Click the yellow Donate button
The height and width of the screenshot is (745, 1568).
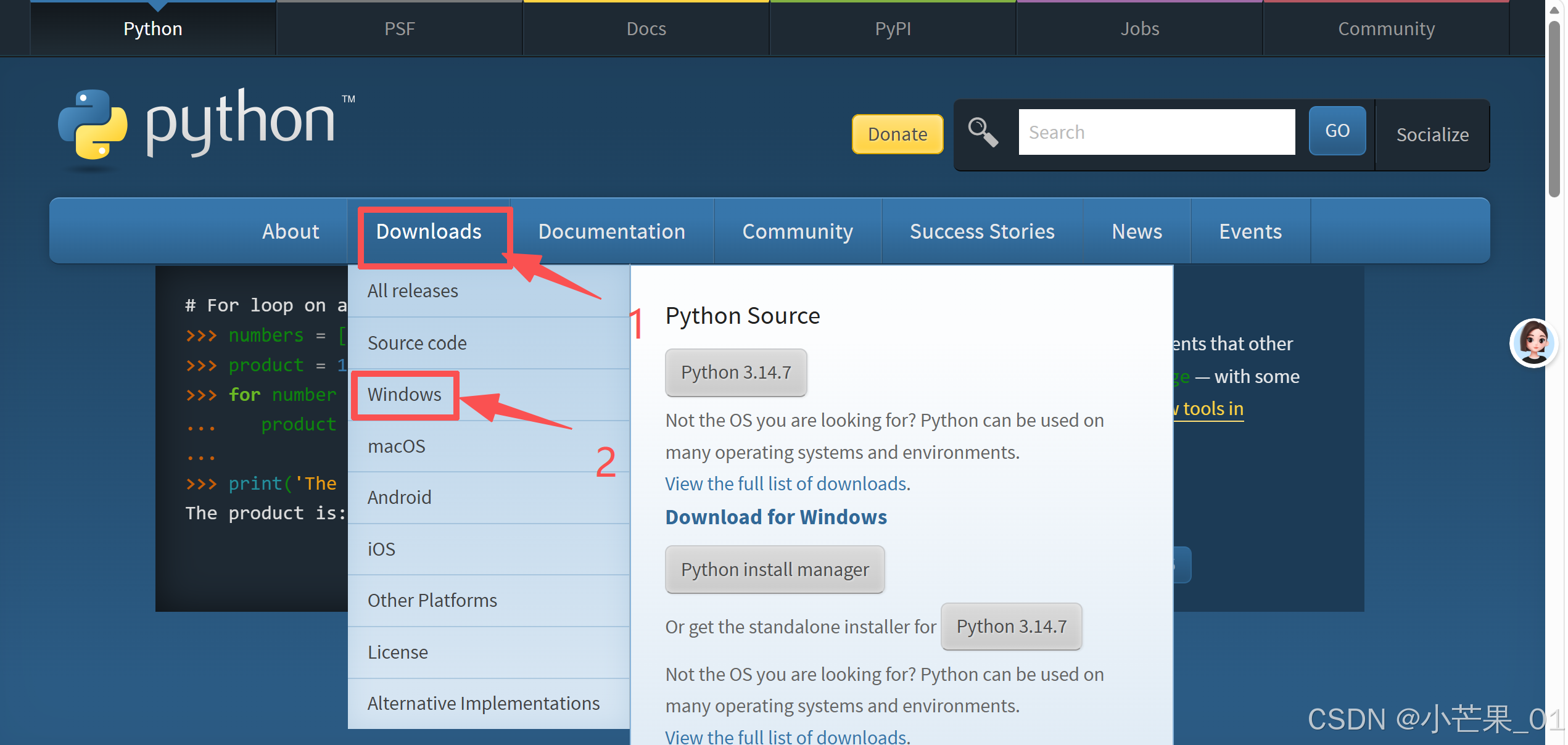[x=897, y=134]
